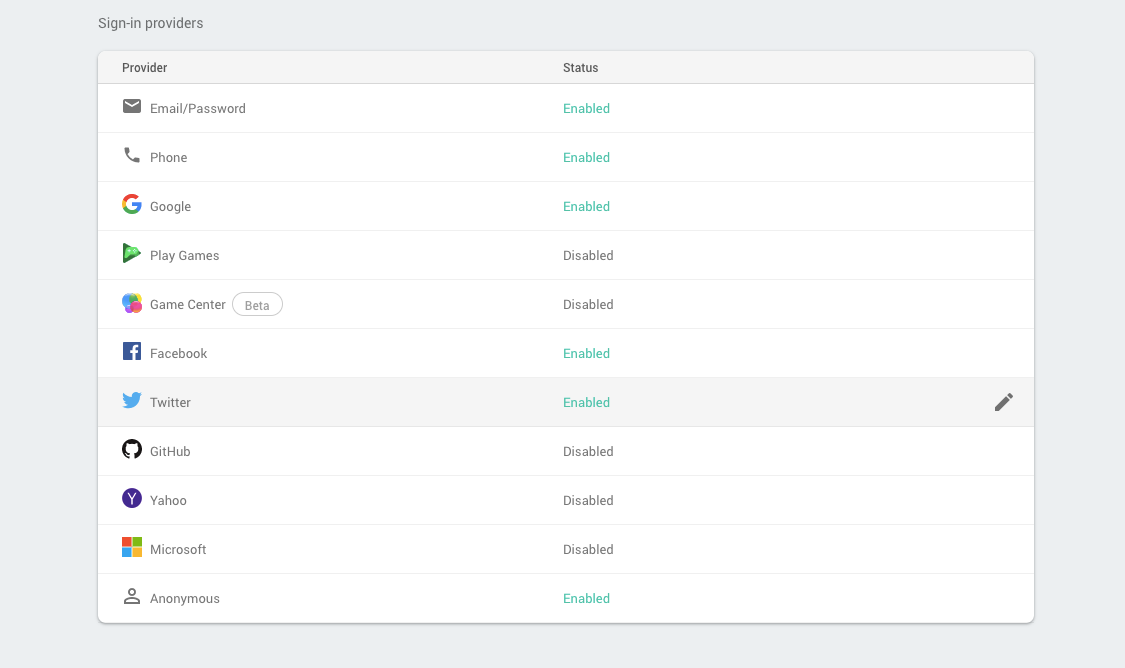The width and height of the screenshot is (1125, 668).
Task: Select the Twitter provider label
Action: point(170,403)
